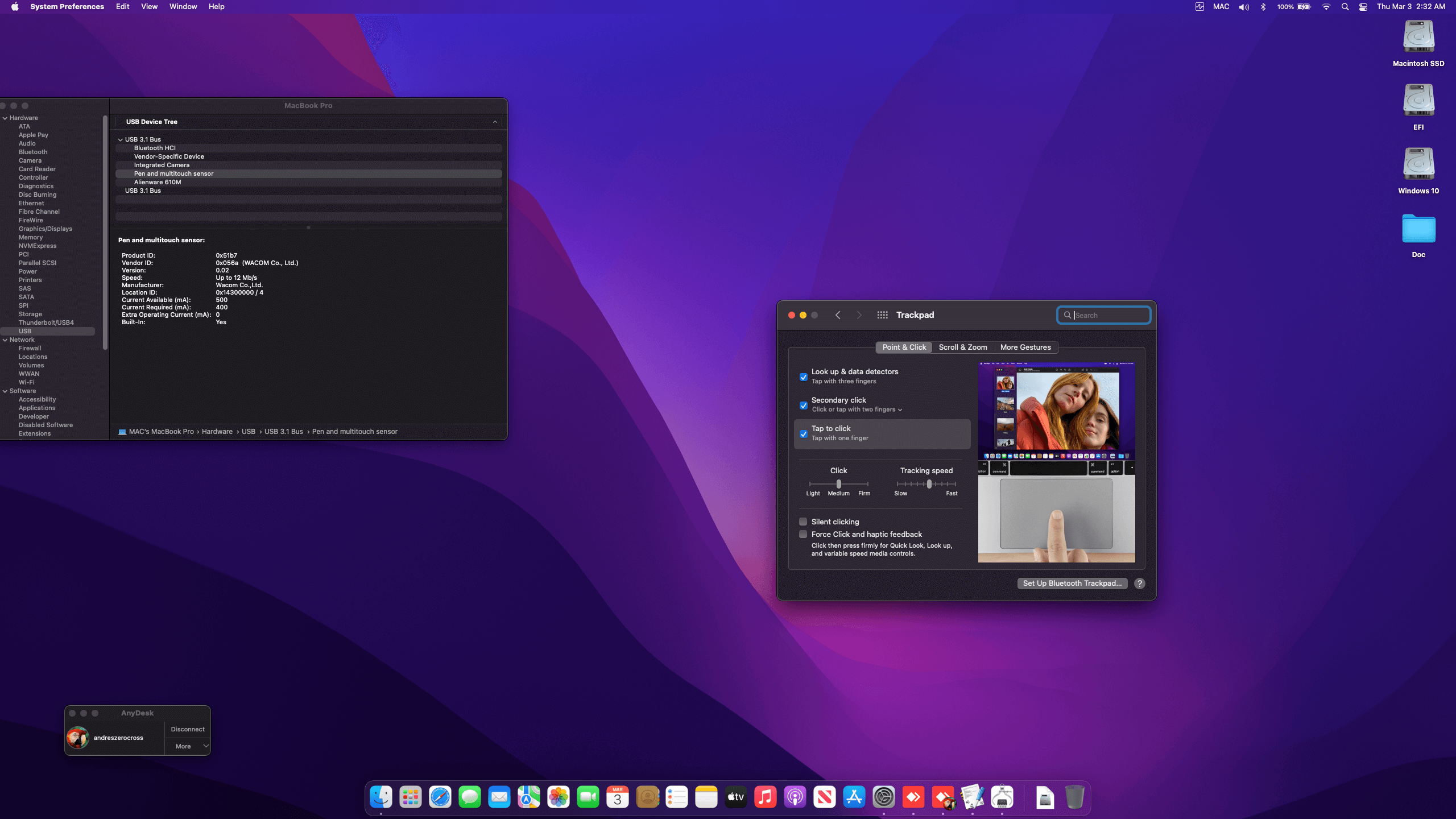Screen dimensions: 1456x819
Task: Open Reminders app in the Dock
Action: click(677, 797)
